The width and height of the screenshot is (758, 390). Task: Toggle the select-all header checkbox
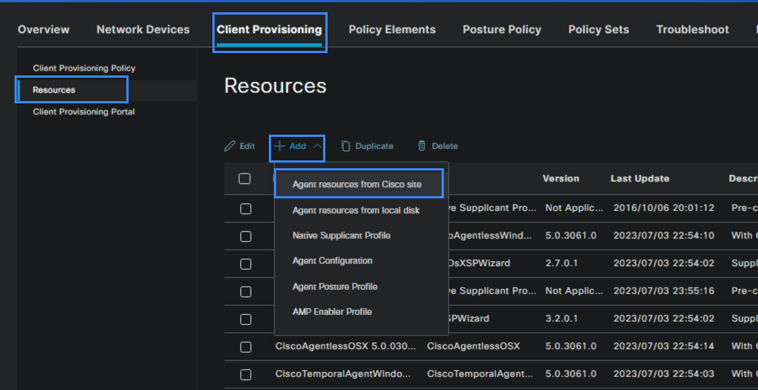tap(245, 179)
